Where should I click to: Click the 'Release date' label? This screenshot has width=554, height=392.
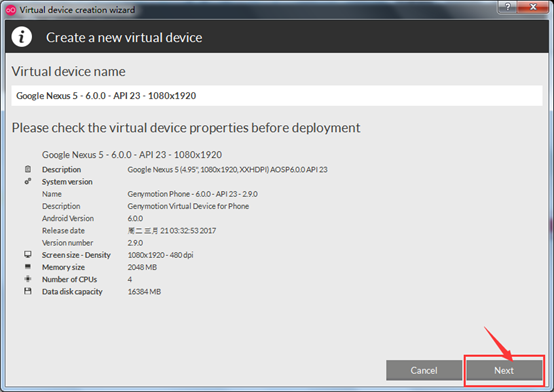point(63,231)
